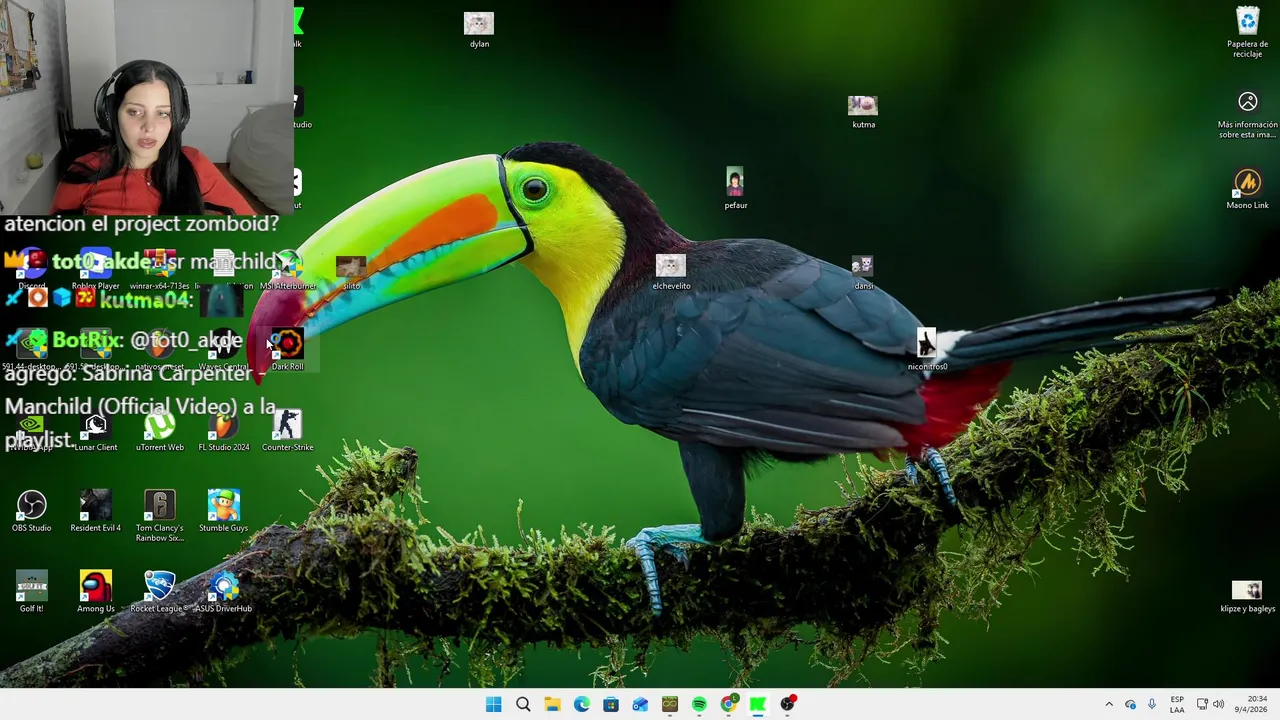Open the pefaur desktop file
The image size is (1280, 720).
point(735,189)
